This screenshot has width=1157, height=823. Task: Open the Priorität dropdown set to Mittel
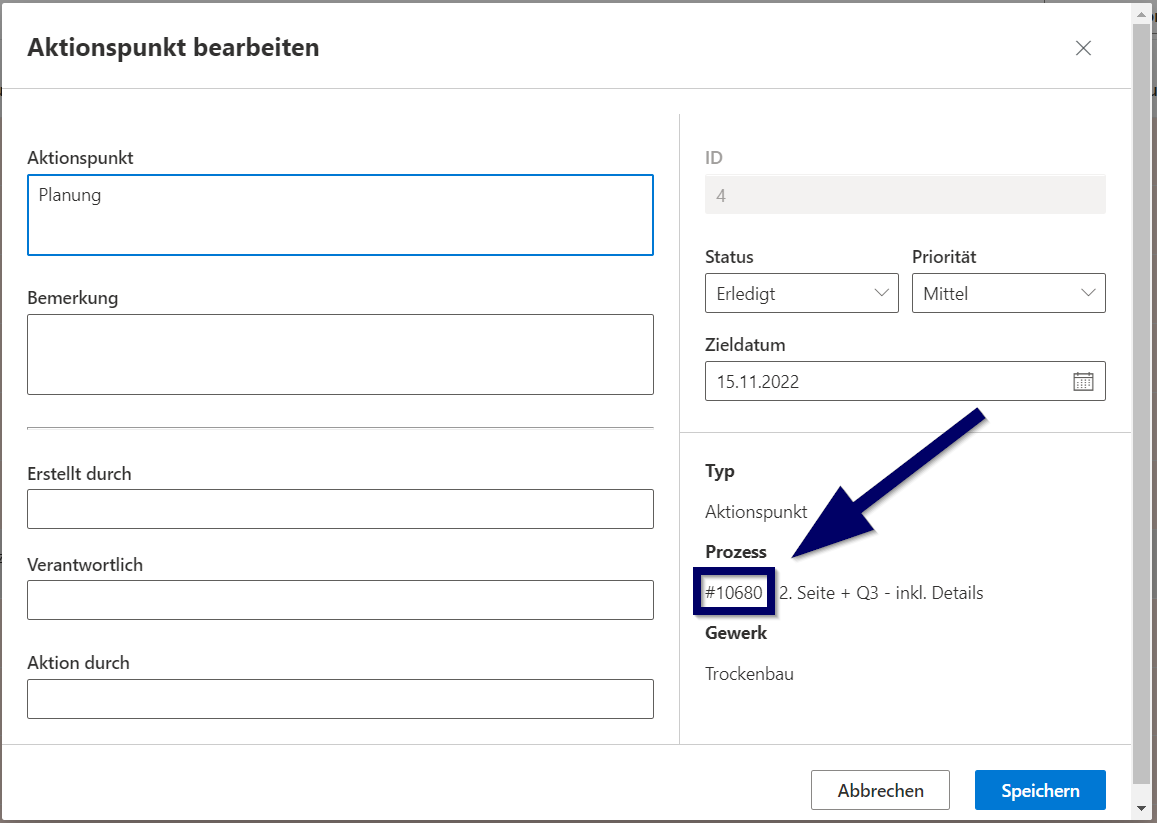click(1008, 293)
